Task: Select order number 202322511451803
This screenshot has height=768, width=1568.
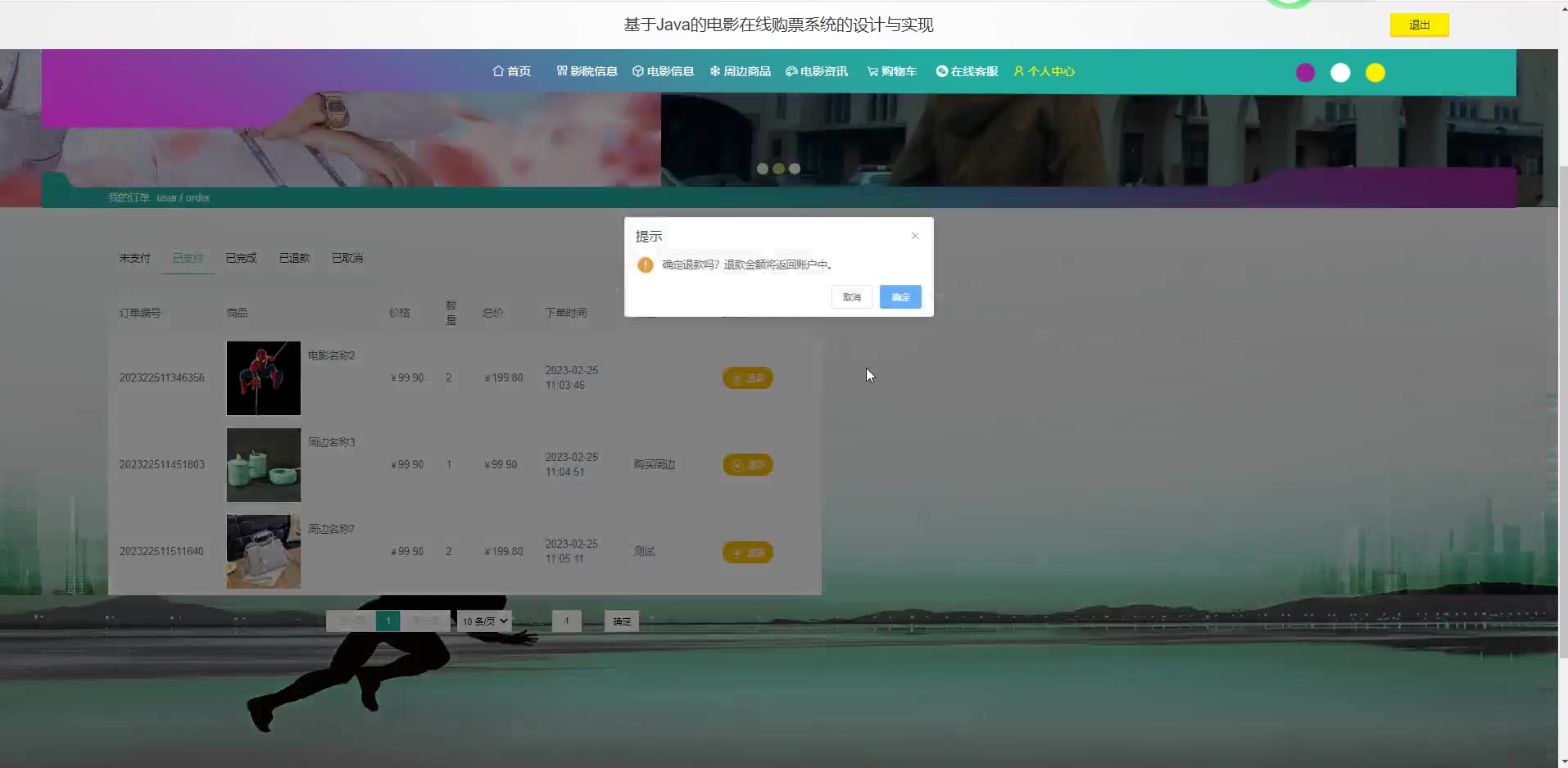Action: (162, 464)
